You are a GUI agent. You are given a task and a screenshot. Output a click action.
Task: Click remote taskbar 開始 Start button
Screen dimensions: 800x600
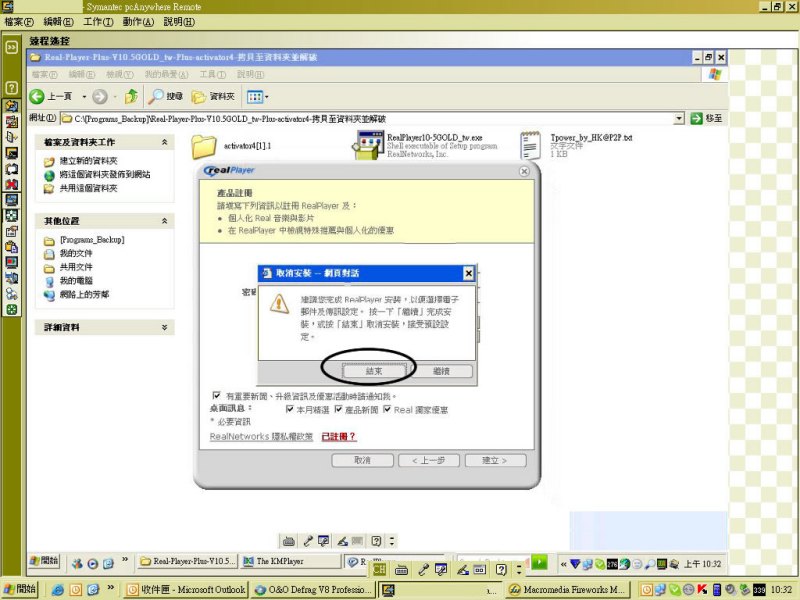click(44, 561)
